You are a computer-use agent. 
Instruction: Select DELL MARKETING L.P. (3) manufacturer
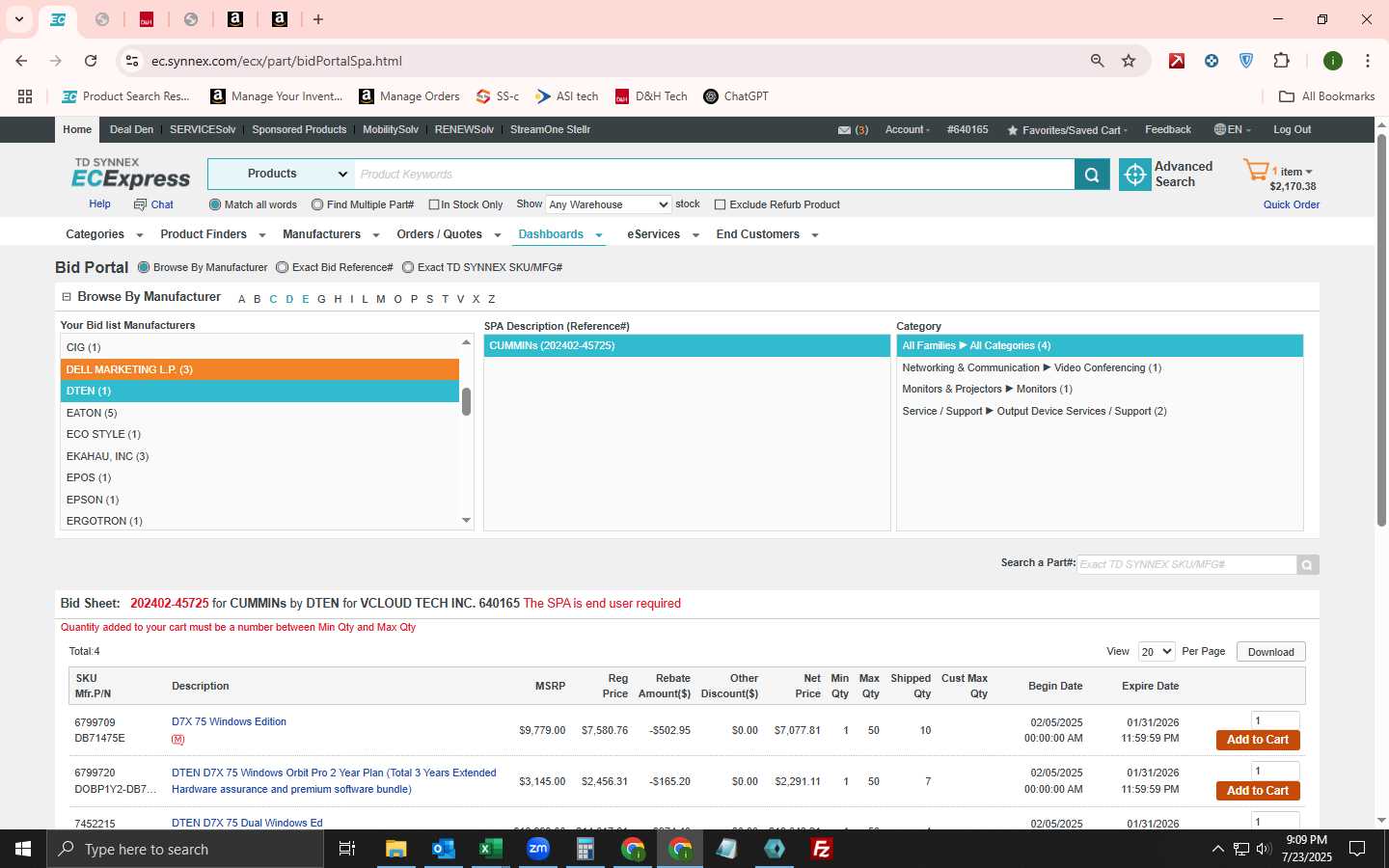[259, 369]
